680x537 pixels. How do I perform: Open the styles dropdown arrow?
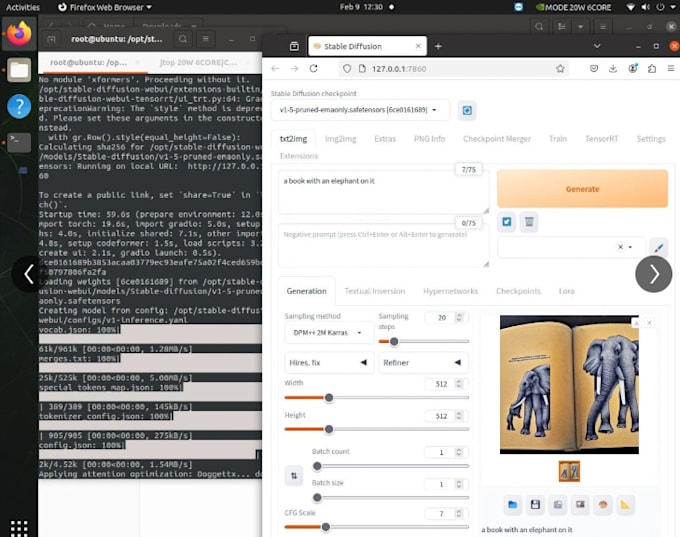[x=630, y=247]
